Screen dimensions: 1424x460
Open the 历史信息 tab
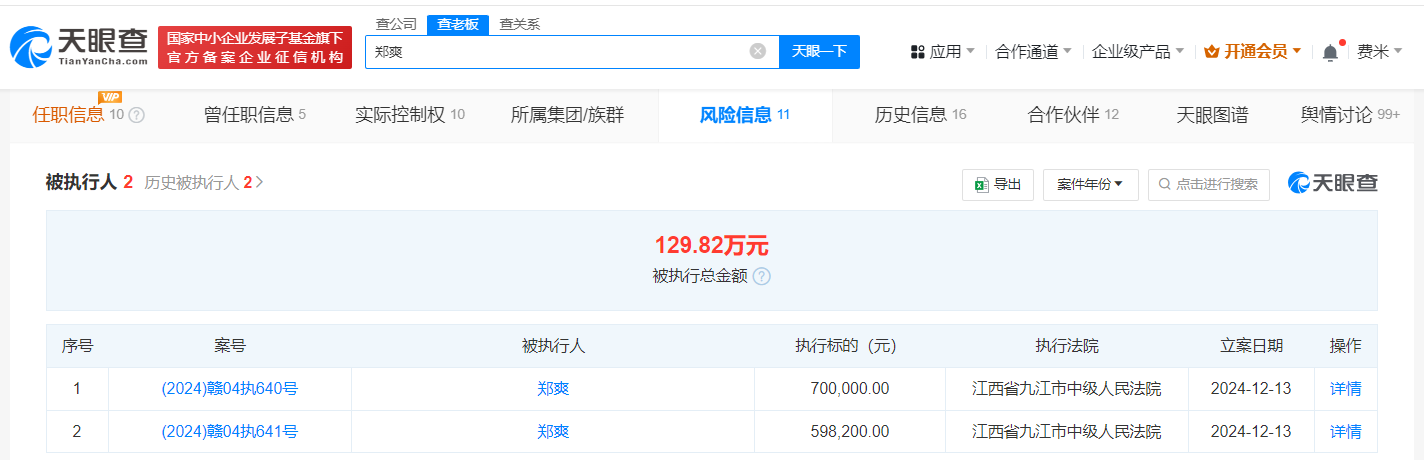click(x=921, y=115)
